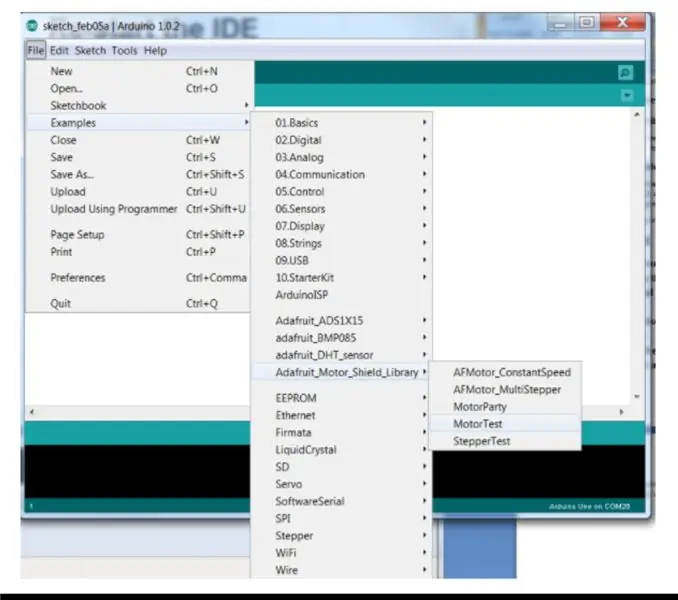Viewport: 678px width, 600px height.
Task: Expand 10.StarterKit examples
Action: 342,278
